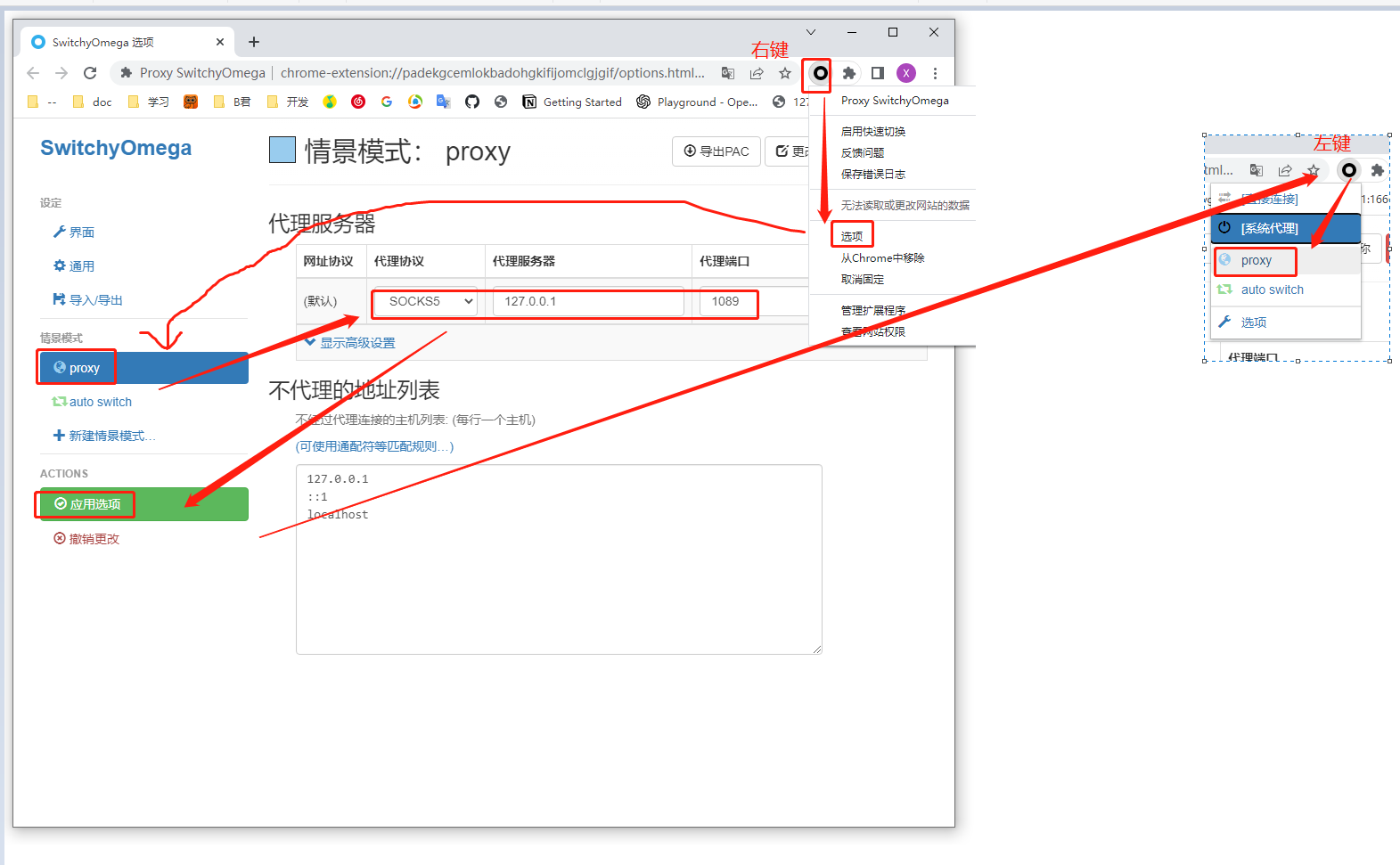Open the Translate page icon in address bar
The height and width of the screenshot is (865, 1400).
(728, 73)
